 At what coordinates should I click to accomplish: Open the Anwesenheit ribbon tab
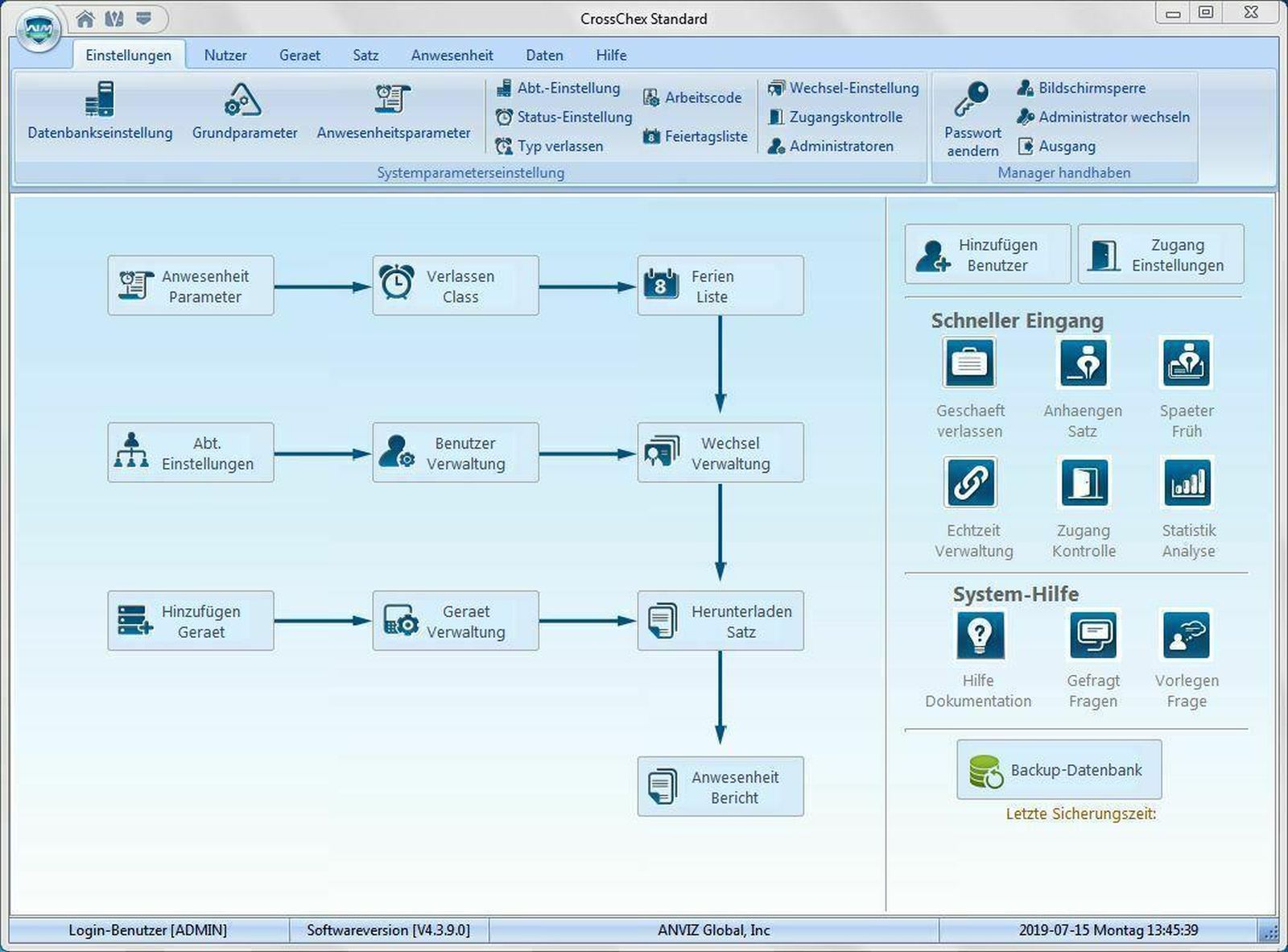point(452,56)
